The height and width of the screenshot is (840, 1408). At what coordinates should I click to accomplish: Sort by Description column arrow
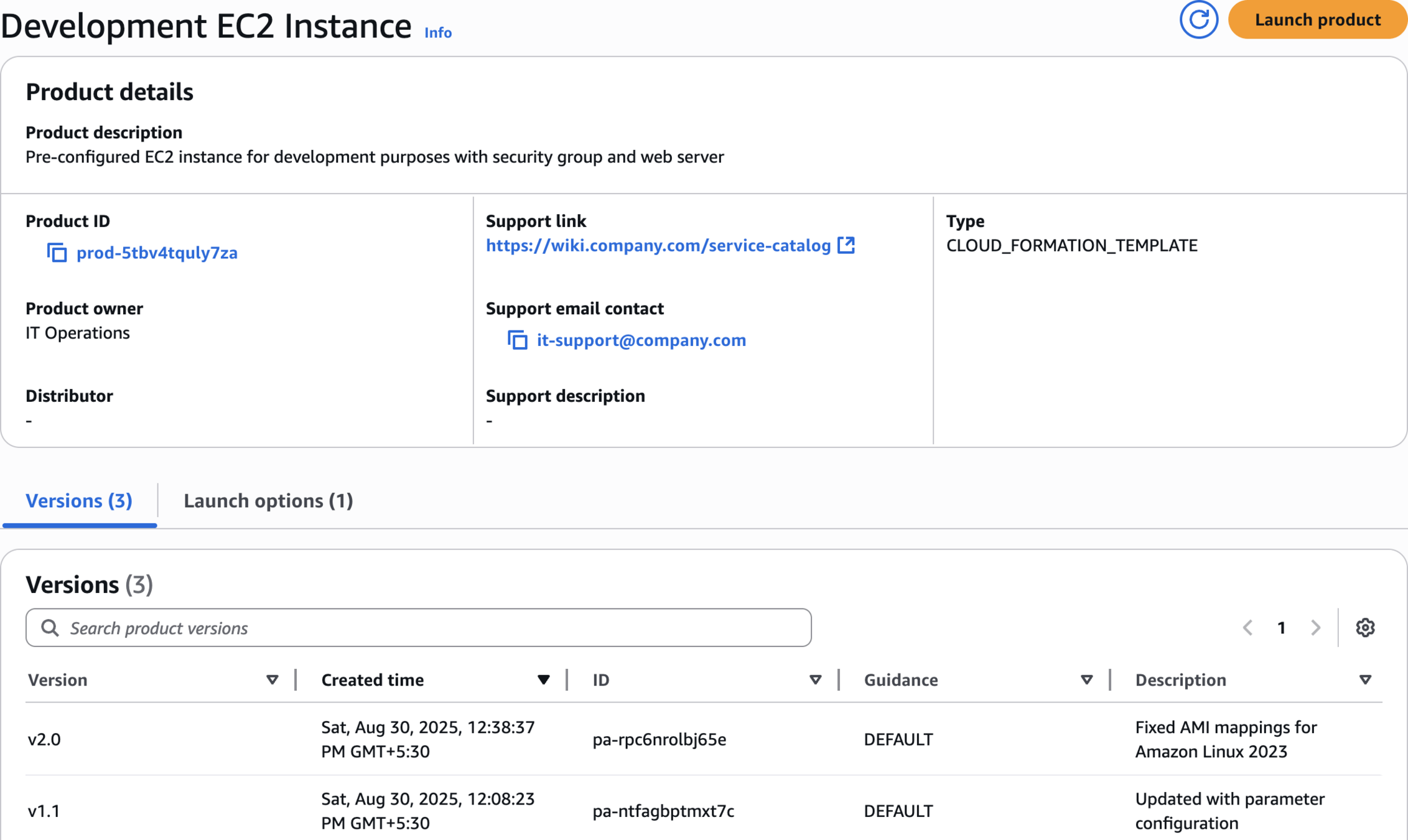(1365, 679)
